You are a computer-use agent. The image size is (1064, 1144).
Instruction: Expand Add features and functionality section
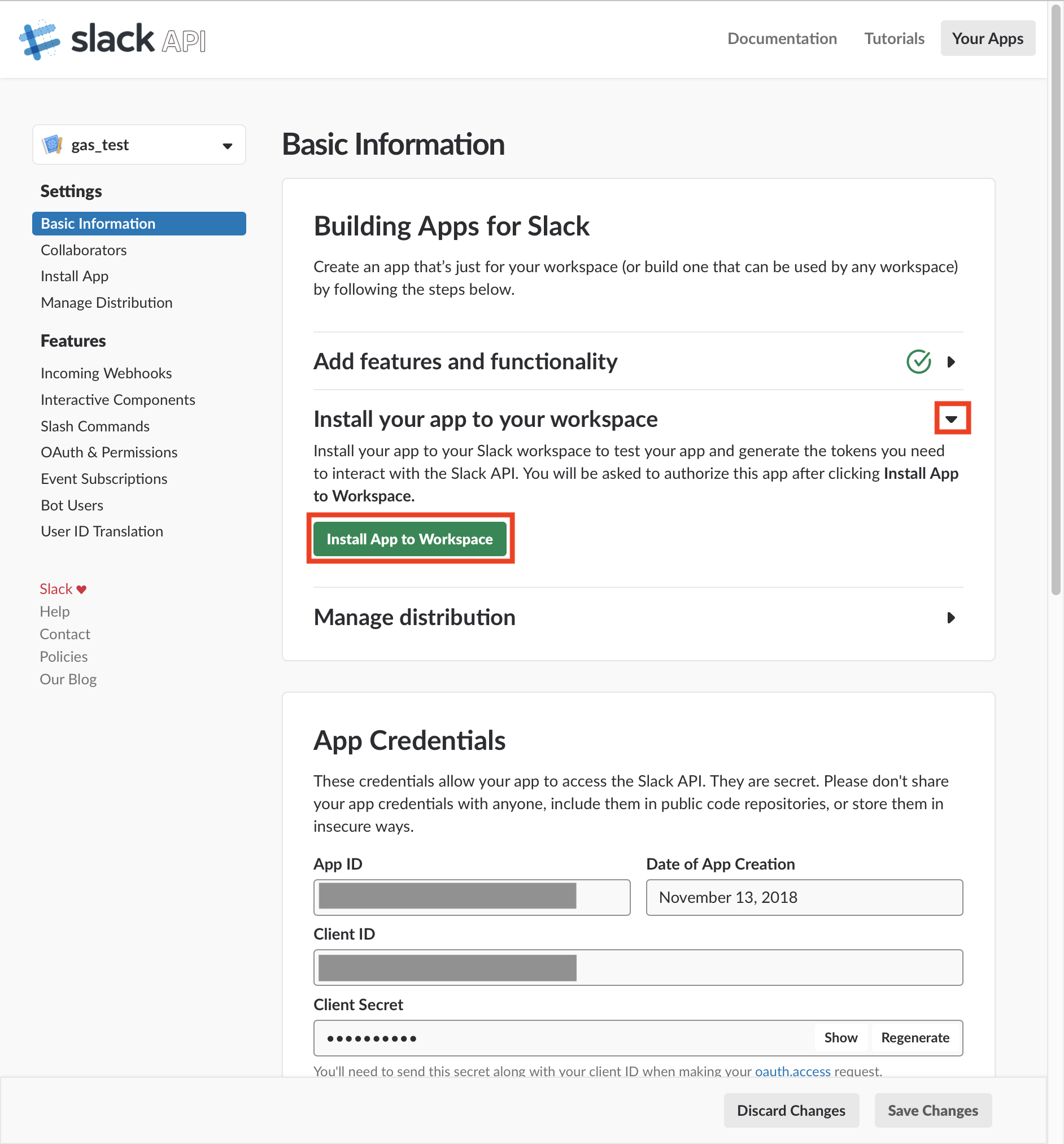[951, 361]
